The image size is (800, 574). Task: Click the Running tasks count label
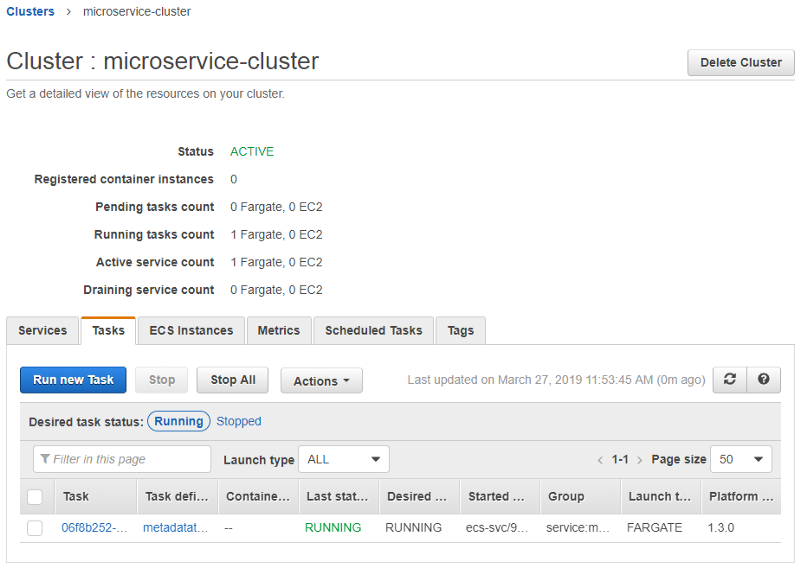click(x=154, y=235)
